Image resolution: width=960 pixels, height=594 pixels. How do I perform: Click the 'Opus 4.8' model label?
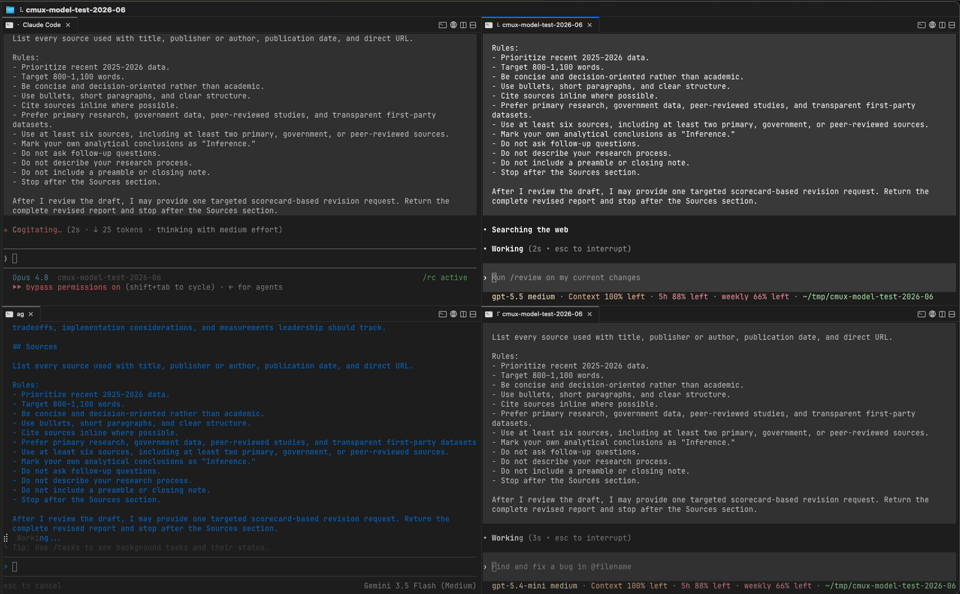(x=30, y=277)
